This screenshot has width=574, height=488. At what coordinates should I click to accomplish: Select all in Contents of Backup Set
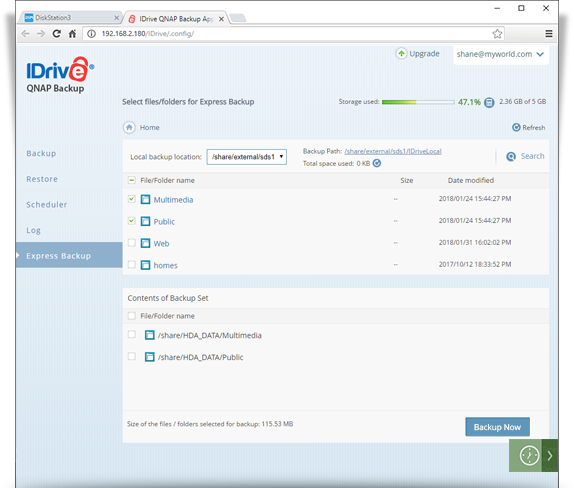click(131, 316)
